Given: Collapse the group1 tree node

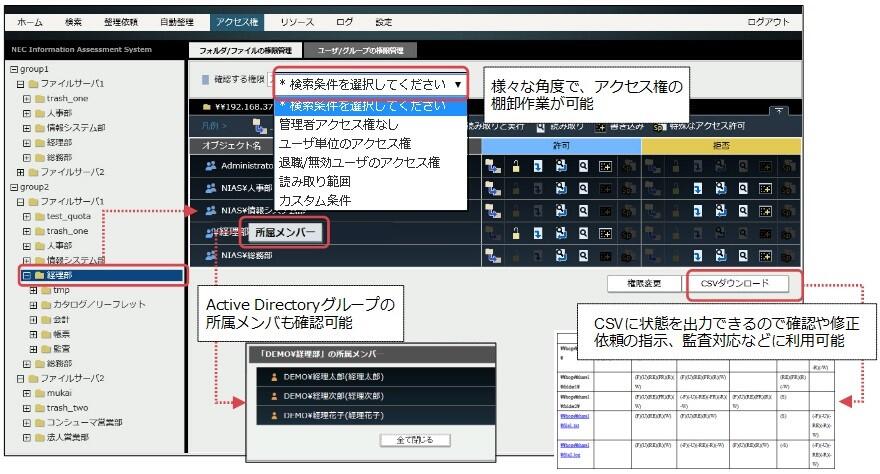Looking at the screenshot, I should [x=14, y=70].
